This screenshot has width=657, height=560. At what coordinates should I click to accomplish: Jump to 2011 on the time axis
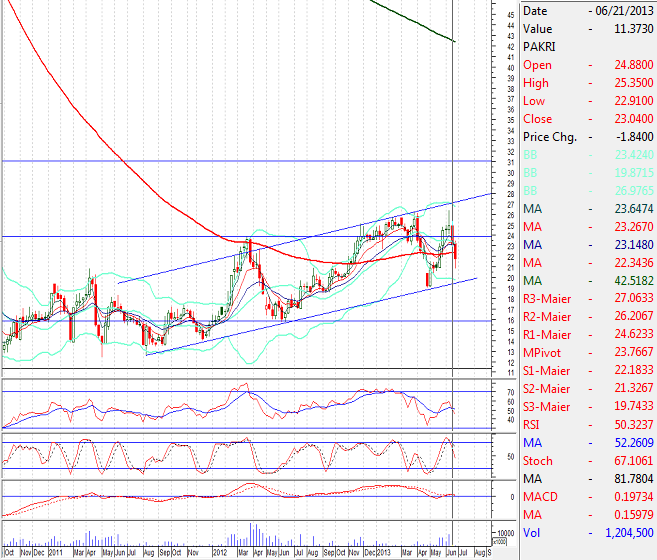(56, 551)
